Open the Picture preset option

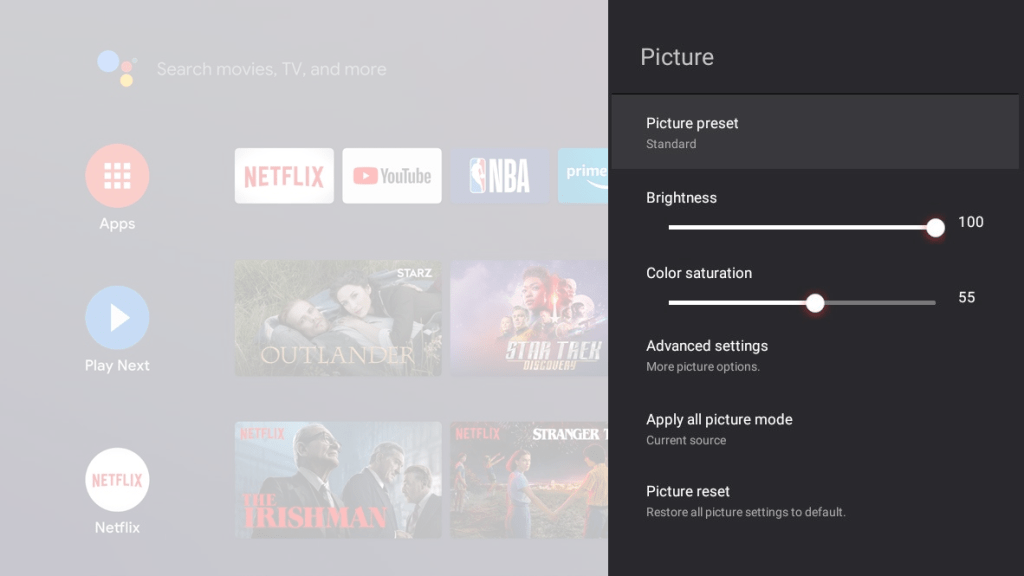pos(692,132)
